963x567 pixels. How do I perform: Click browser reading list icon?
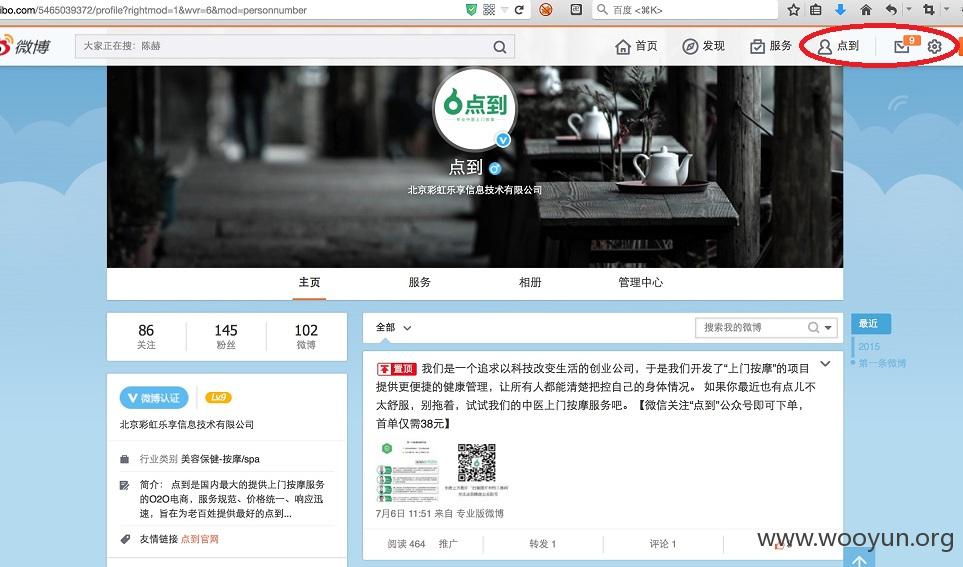816,9
